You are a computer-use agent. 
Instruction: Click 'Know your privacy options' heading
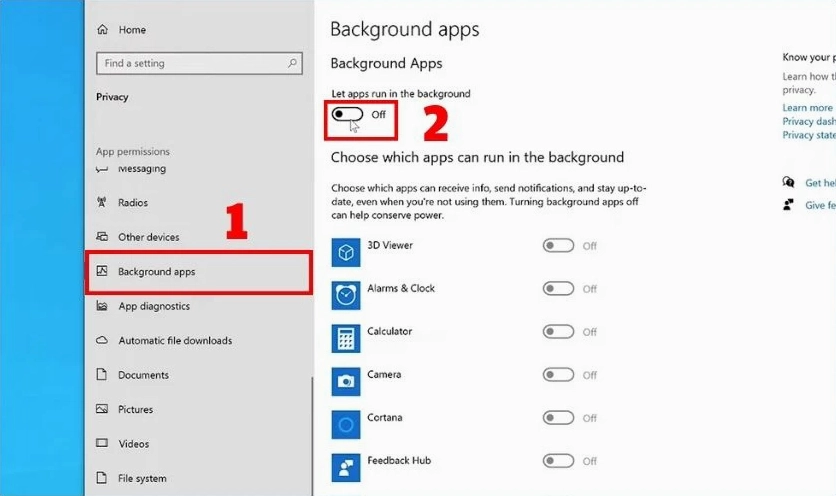coord(809,57)
